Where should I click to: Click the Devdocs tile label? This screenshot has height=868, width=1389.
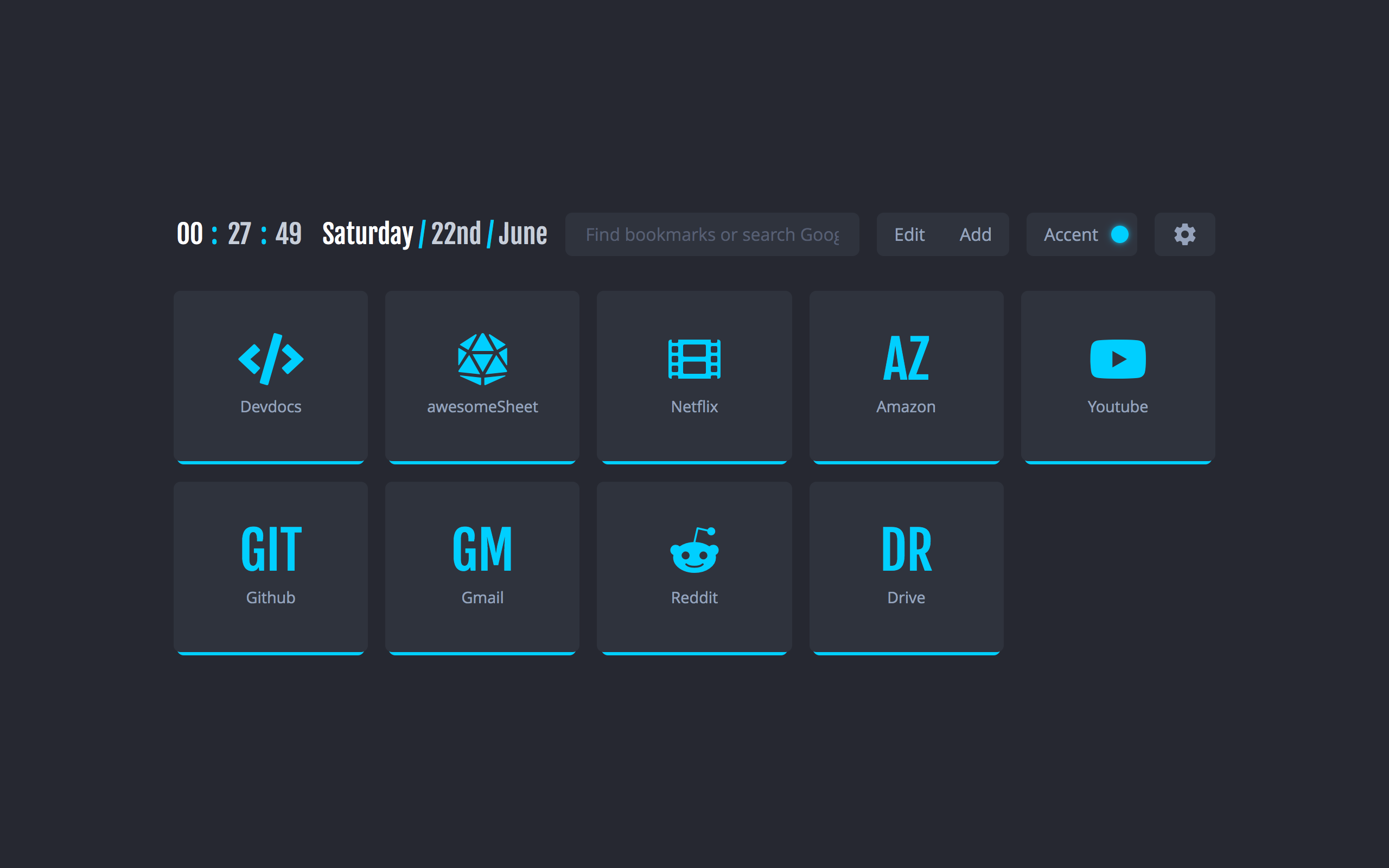[x=270, y=406]
